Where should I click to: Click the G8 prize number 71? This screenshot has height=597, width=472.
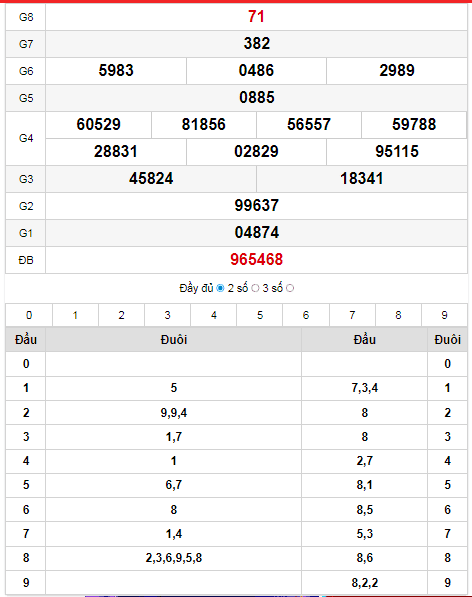coord(256,16)
